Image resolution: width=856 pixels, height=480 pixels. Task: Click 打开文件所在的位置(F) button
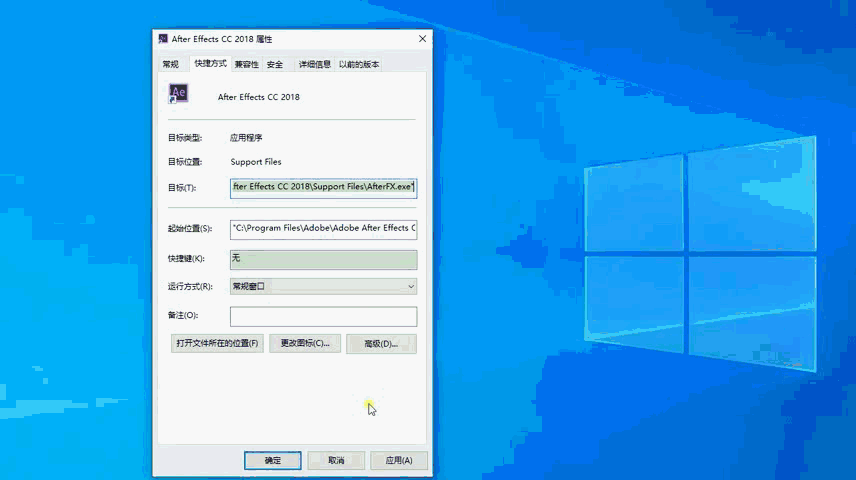tap(217, 343)
